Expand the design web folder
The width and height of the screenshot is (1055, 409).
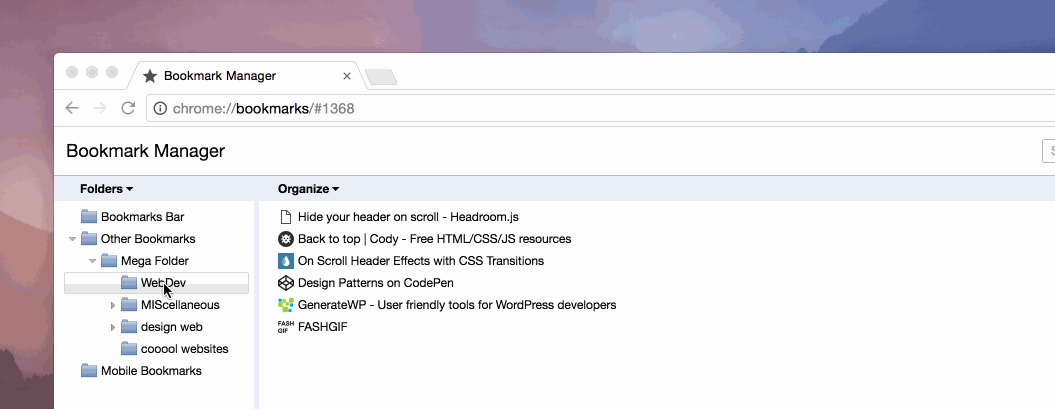click(113, 328)
